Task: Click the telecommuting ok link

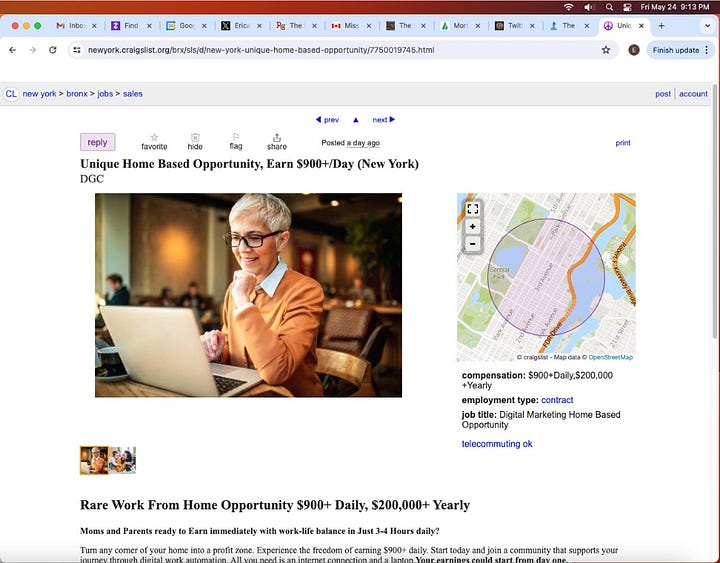Action: [x=497, y=444]
